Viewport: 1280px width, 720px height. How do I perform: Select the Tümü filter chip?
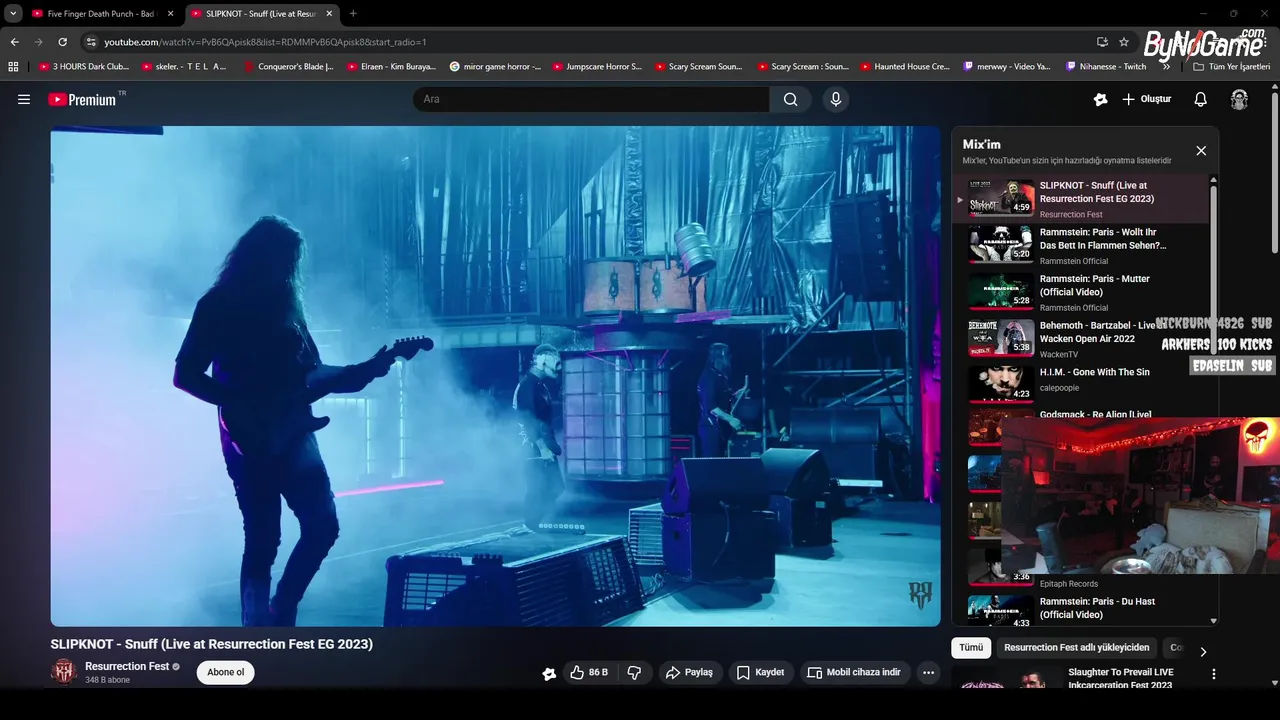[971, 647]
